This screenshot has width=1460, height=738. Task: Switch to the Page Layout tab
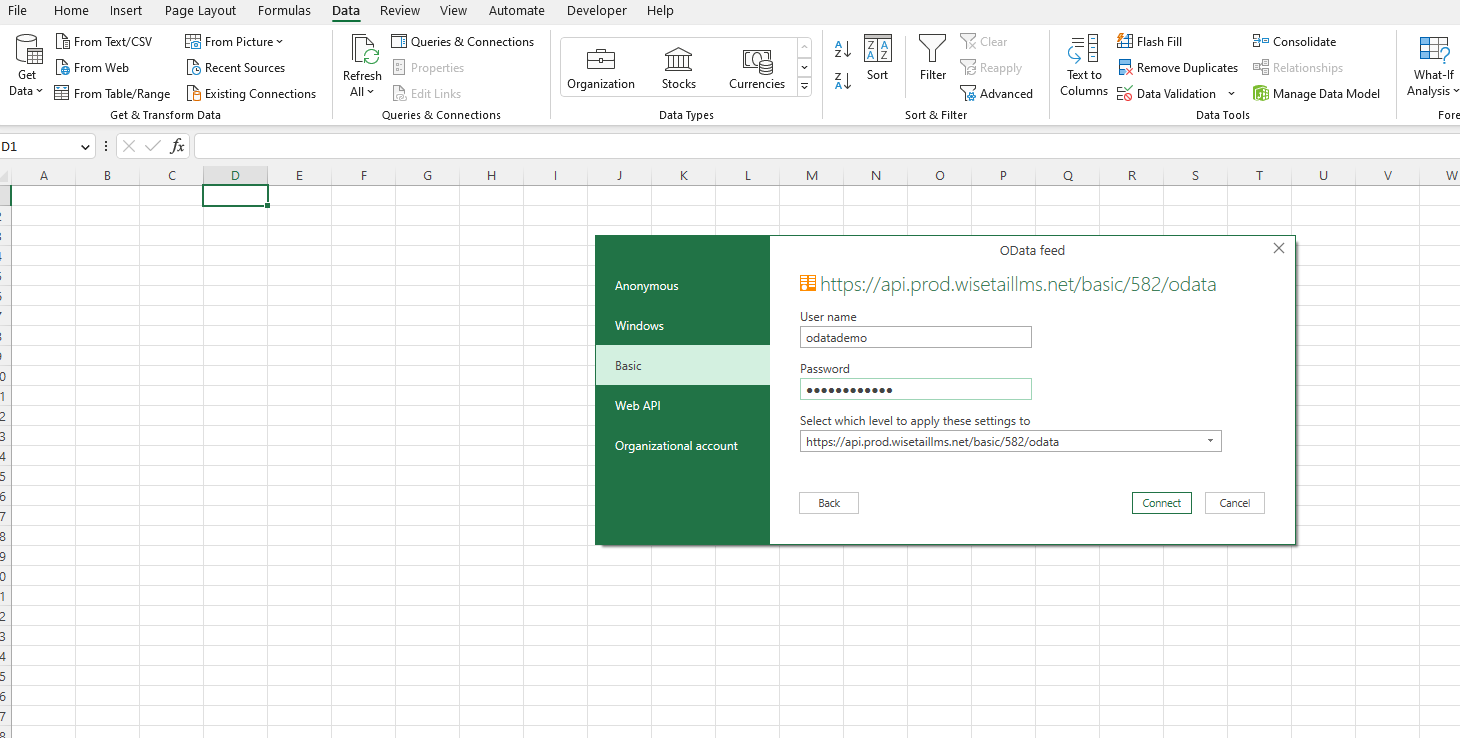[x=201, y=11]
